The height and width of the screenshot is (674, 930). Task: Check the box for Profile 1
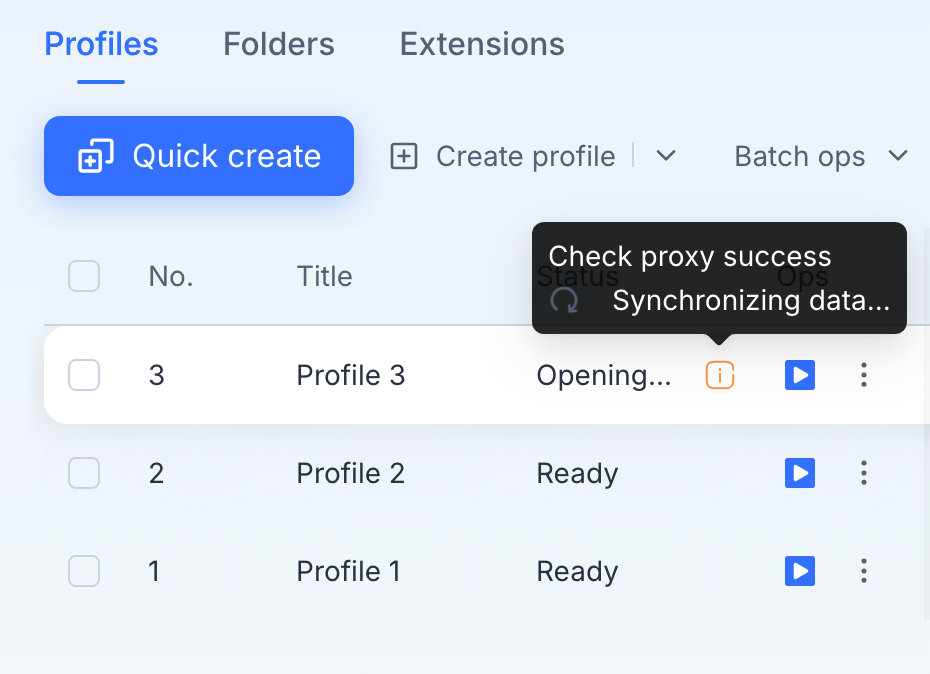[x=84, y=571]
